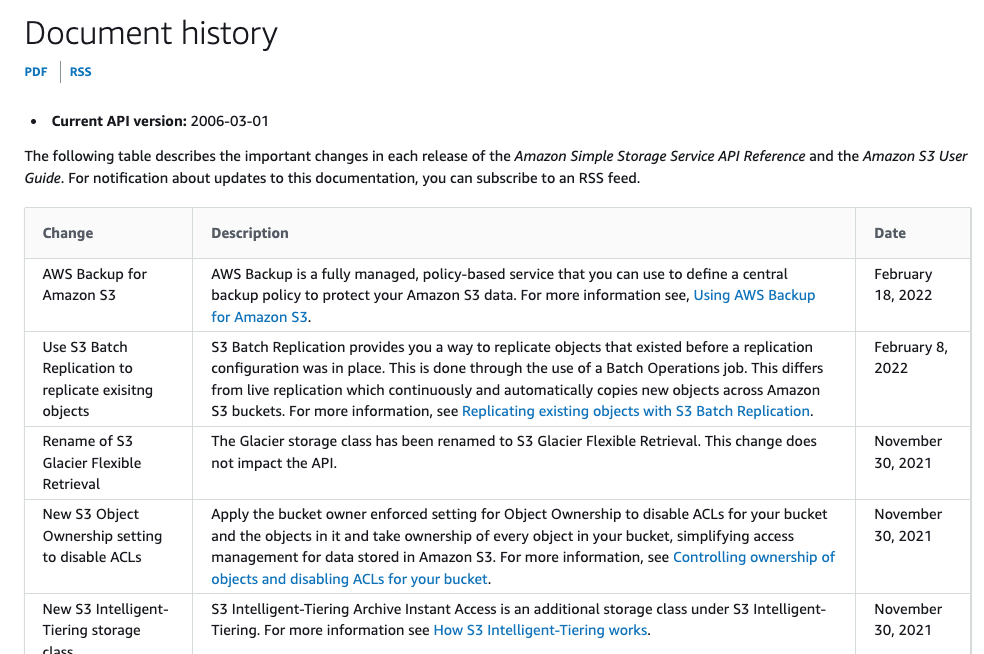This screenshot has height=654, width=984.
Task: Click the Document history page heading
Action: [151, 33]
